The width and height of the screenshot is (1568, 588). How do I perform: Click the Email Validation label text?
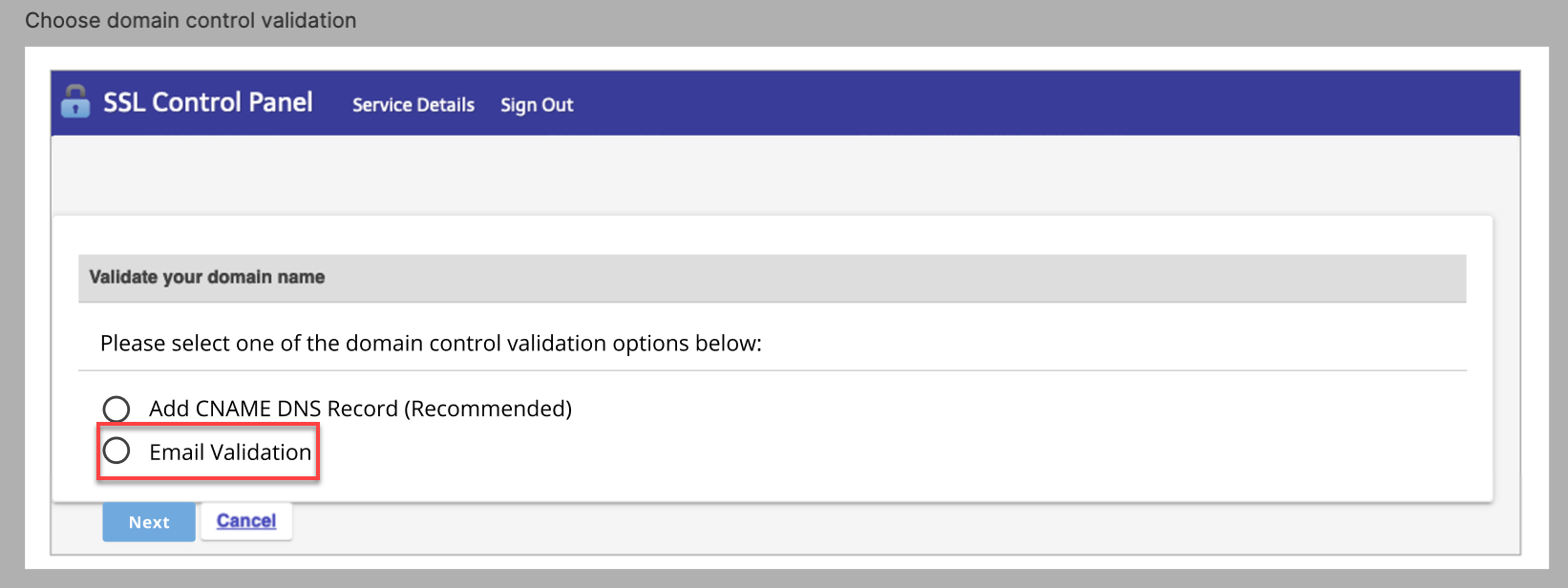pos(229,451)
